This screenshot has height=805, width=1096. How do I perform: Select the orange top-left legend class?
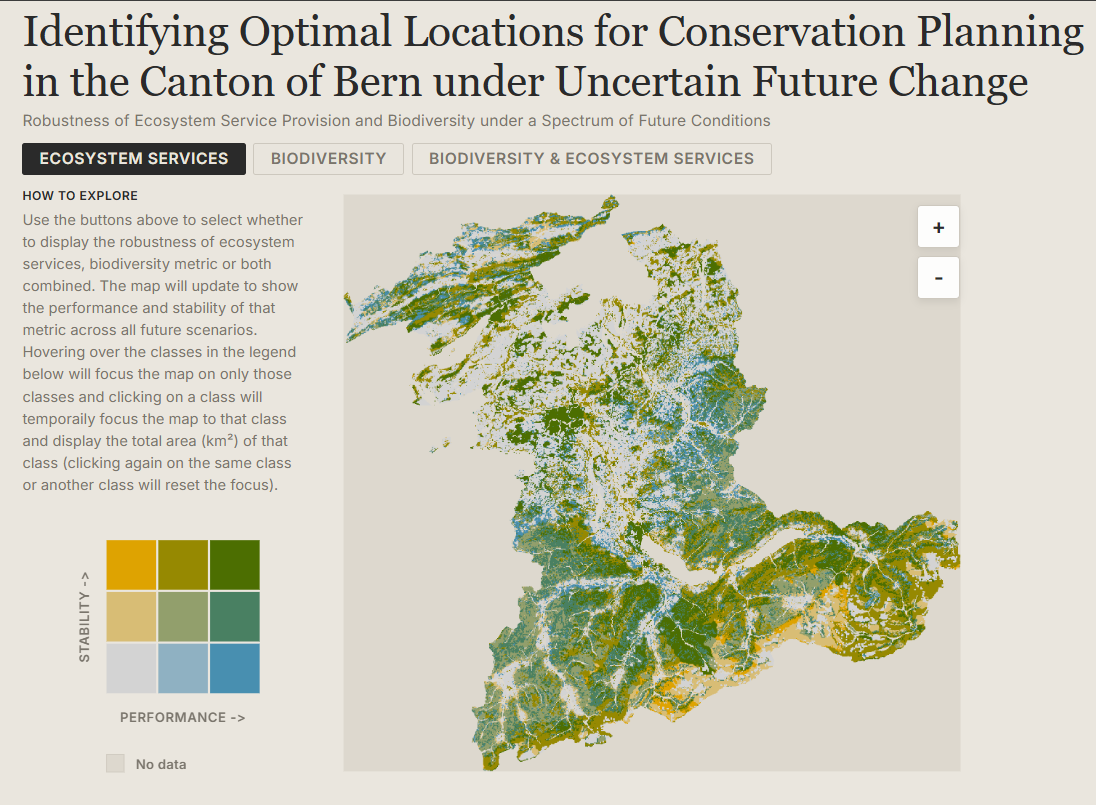tap(132, 565)
